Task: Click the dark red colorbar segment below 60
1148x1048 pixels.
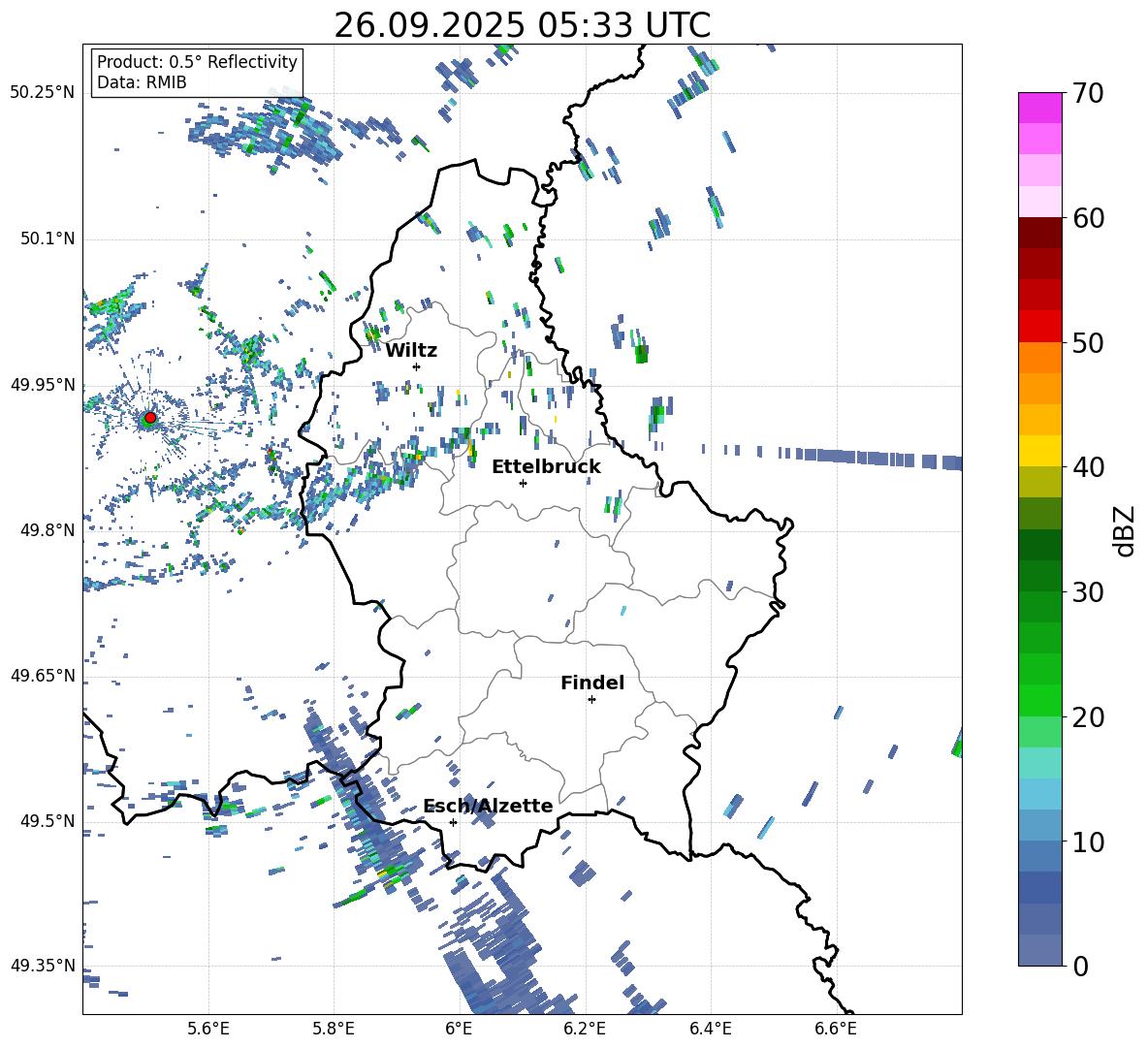Action: 1040,234
